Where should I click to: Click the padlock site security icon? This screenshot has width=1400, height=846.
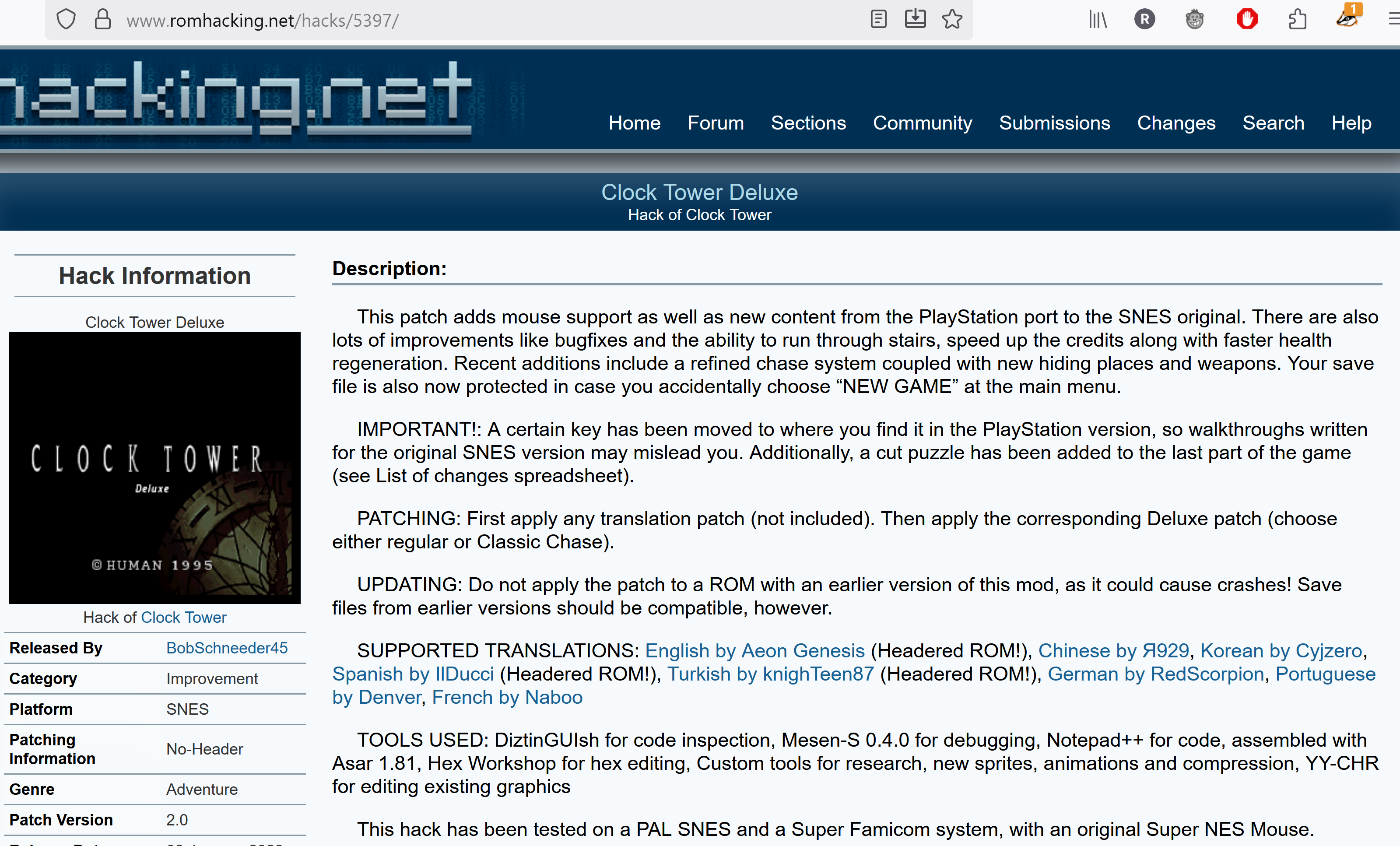point(102,19)
